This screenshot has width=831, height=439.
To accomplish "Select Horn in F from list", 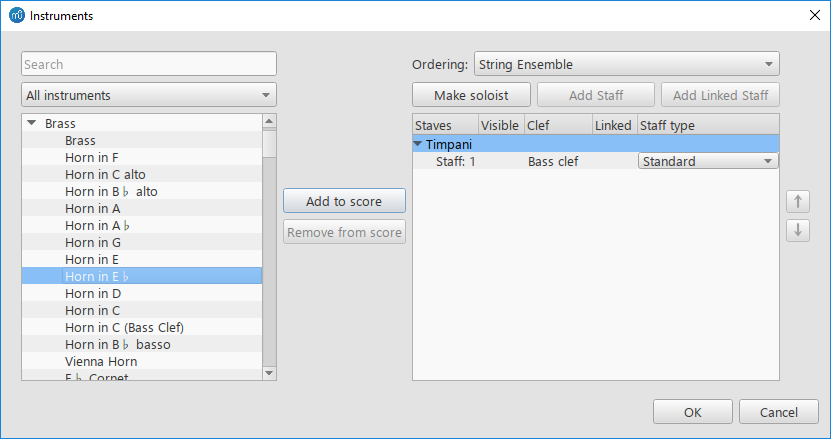I will click(92, 158).
